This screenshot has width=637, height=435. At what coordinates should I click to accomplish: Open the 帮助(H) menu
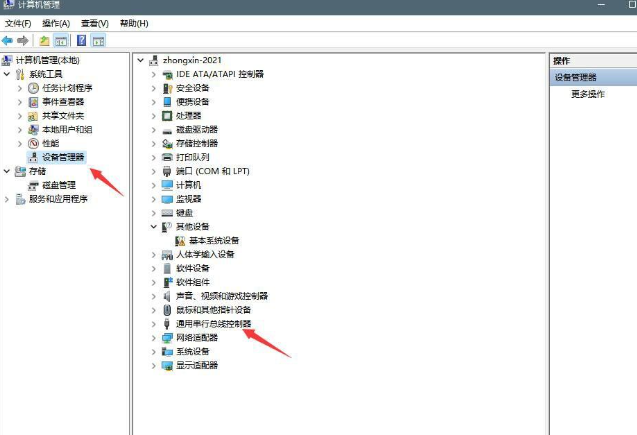pyautogui.click(x=134, y=24)
